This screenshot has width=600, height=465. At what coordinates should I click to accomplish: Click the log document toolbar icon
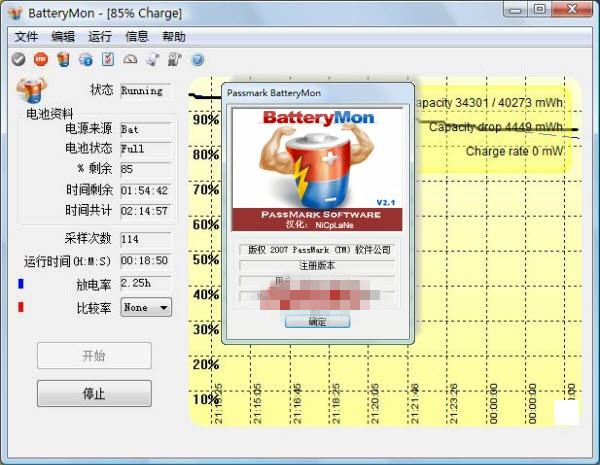tap(152, 59)
